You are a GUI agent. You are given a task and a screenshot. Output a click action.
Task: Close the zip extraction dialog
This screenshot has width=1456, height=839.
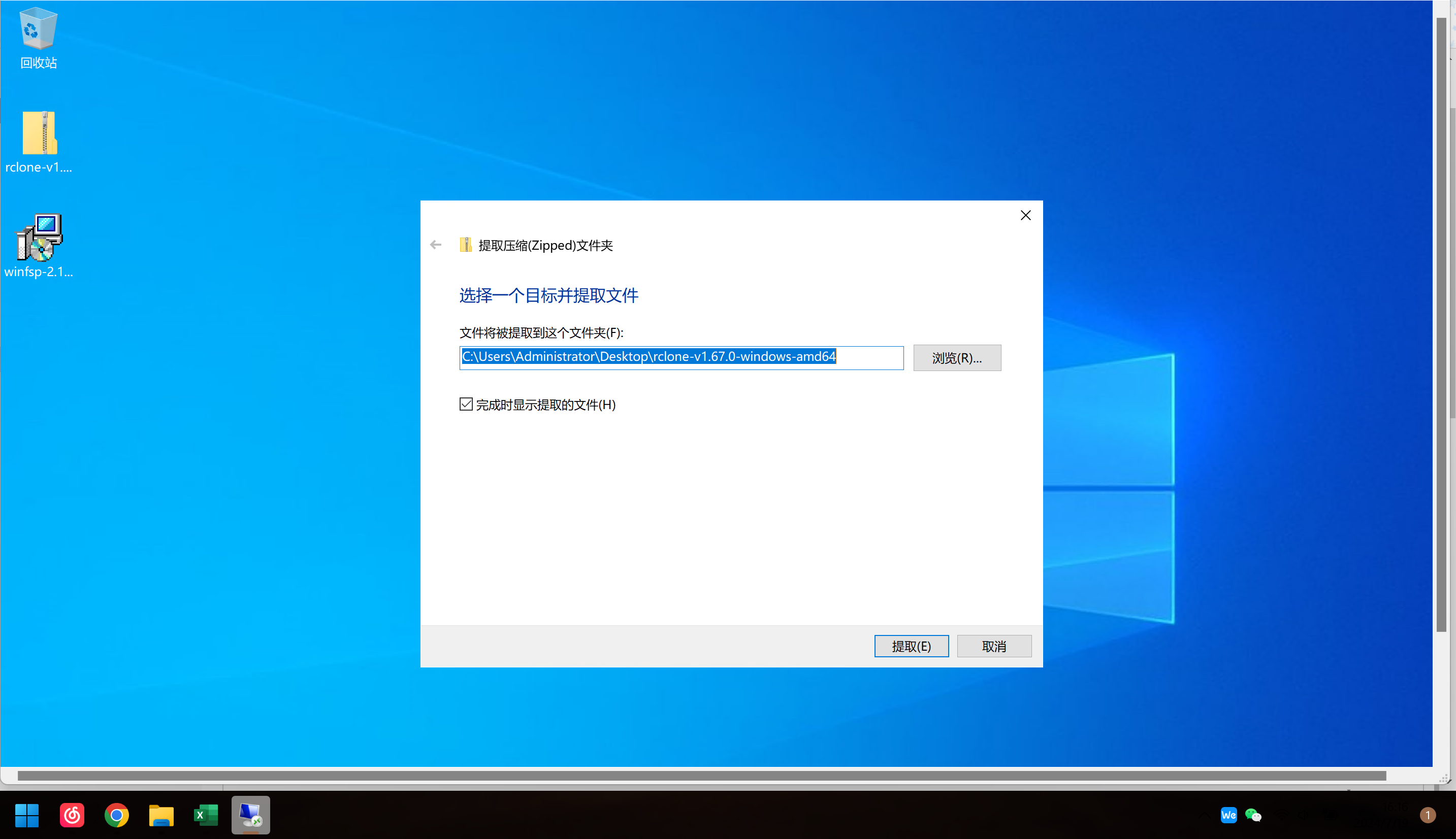1025,216
